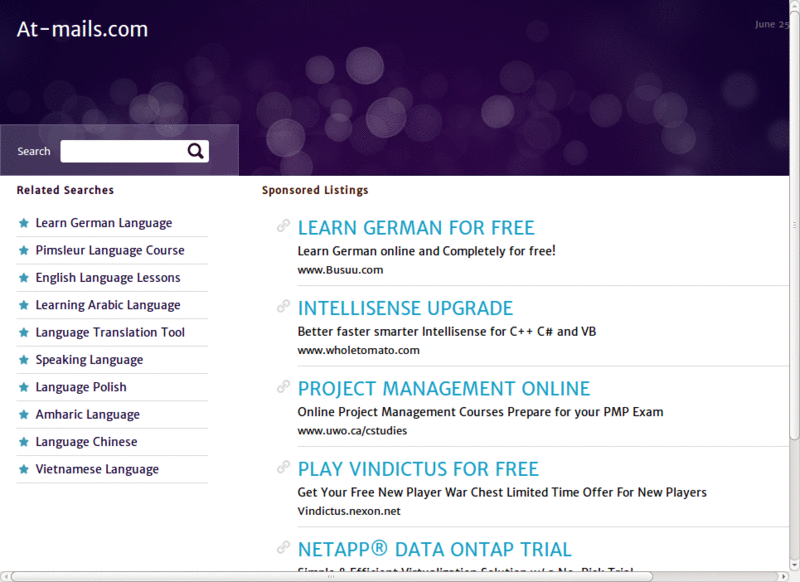
Task: Open the Amharic Language link
Action: pyautogui.click(x=87, y=415)
